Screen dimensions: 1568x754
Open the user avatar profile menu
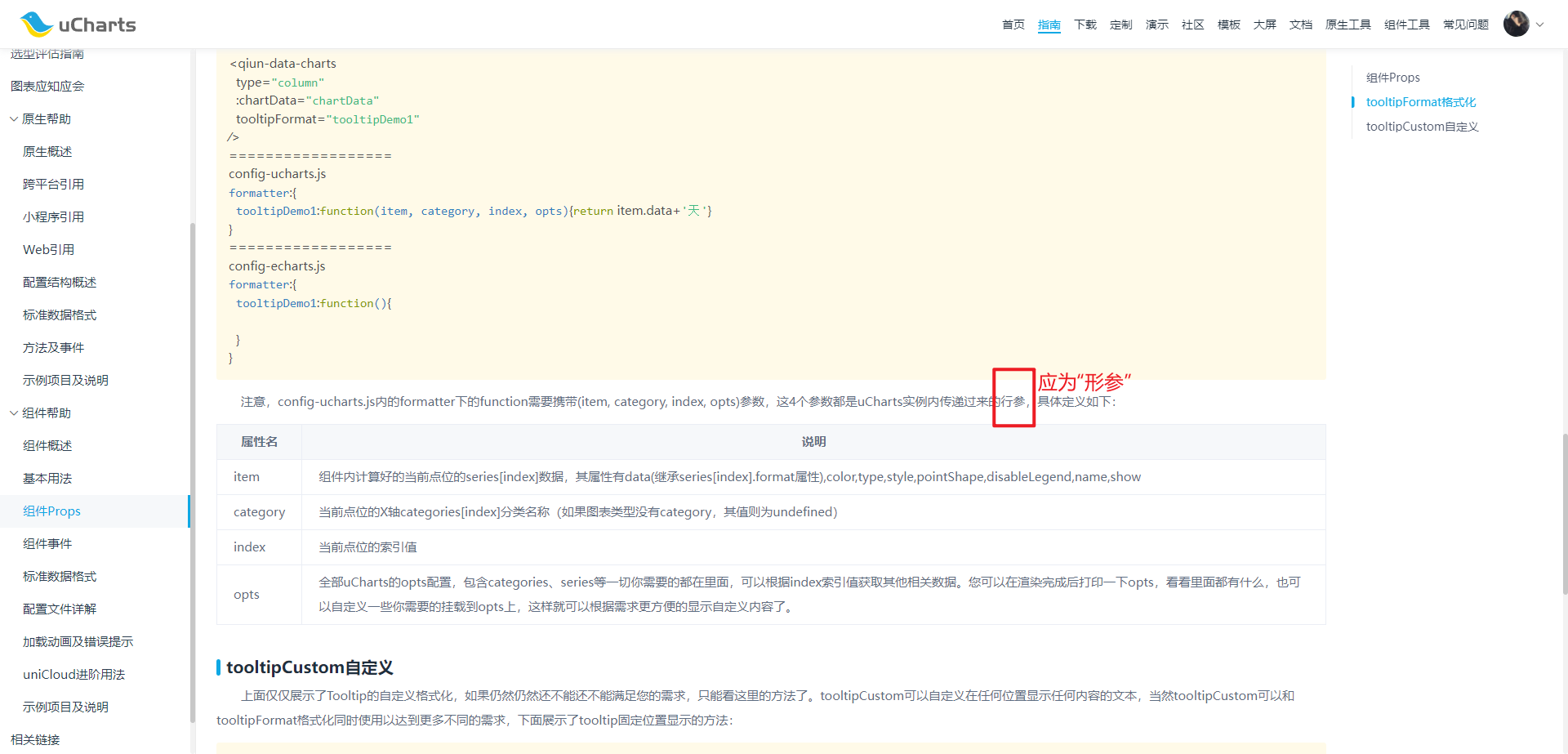click(x=1516, y=24)
